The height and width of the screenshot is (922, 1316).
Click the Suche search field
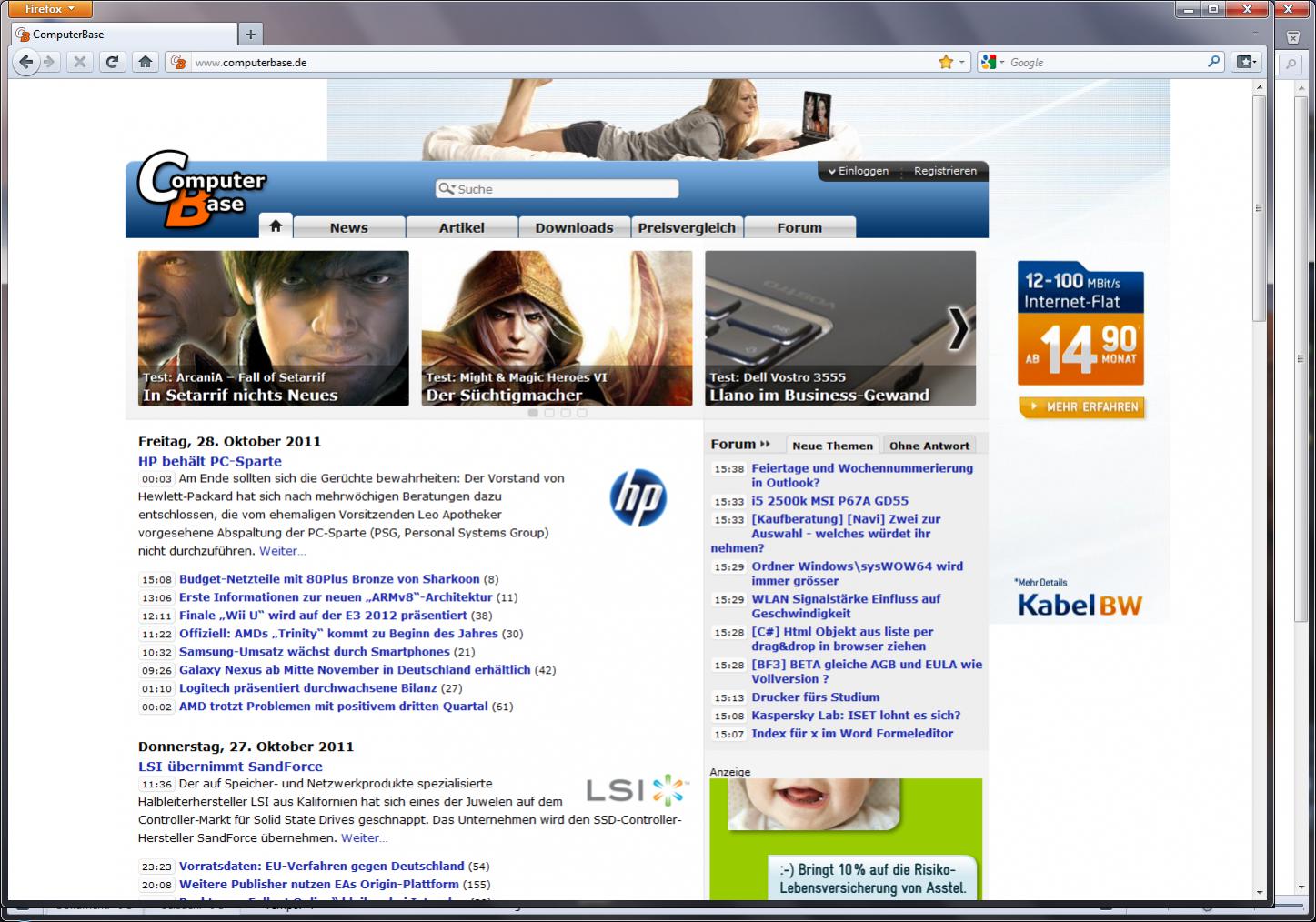coord(557,189)
